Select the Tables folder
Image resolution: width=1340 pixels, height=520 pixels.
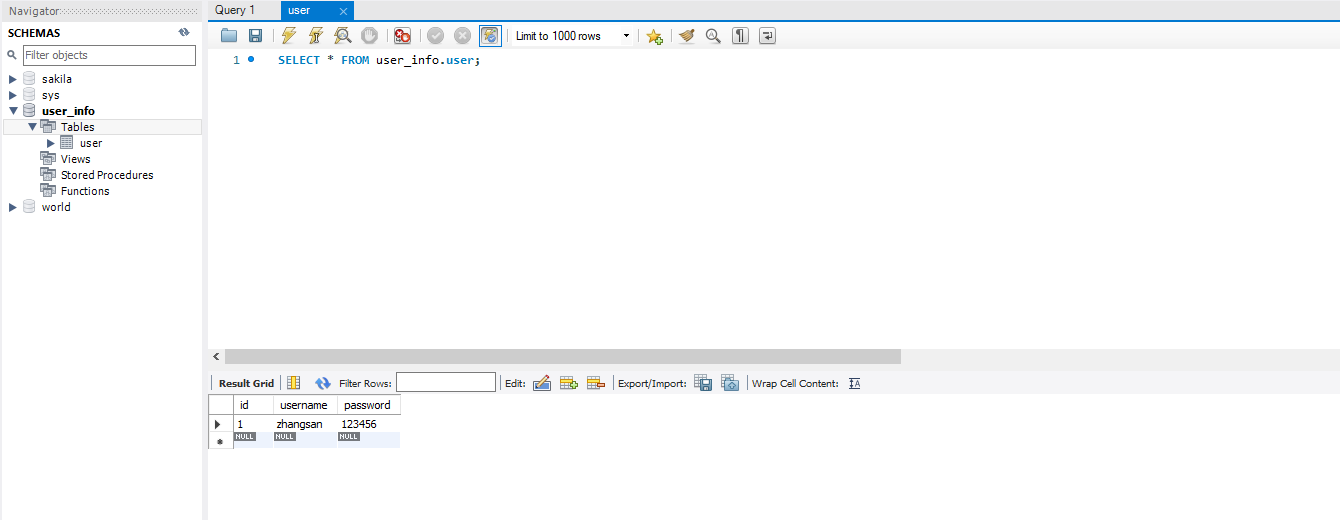click(77, 127)
